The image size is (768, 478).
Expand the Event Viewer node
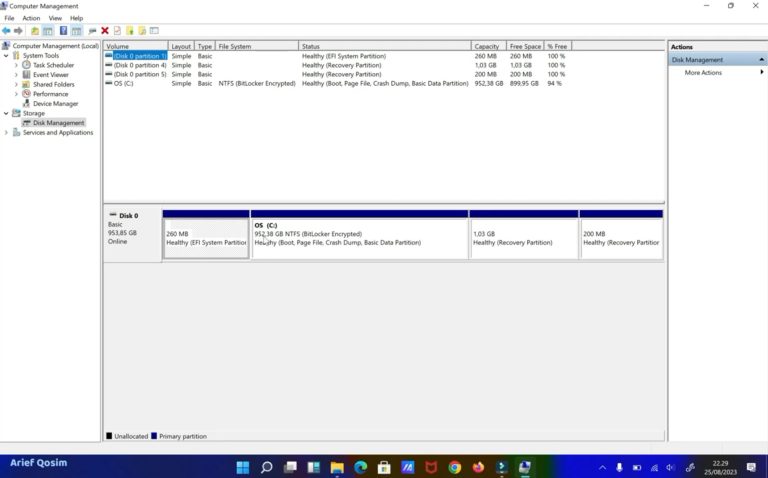(16, 74)
